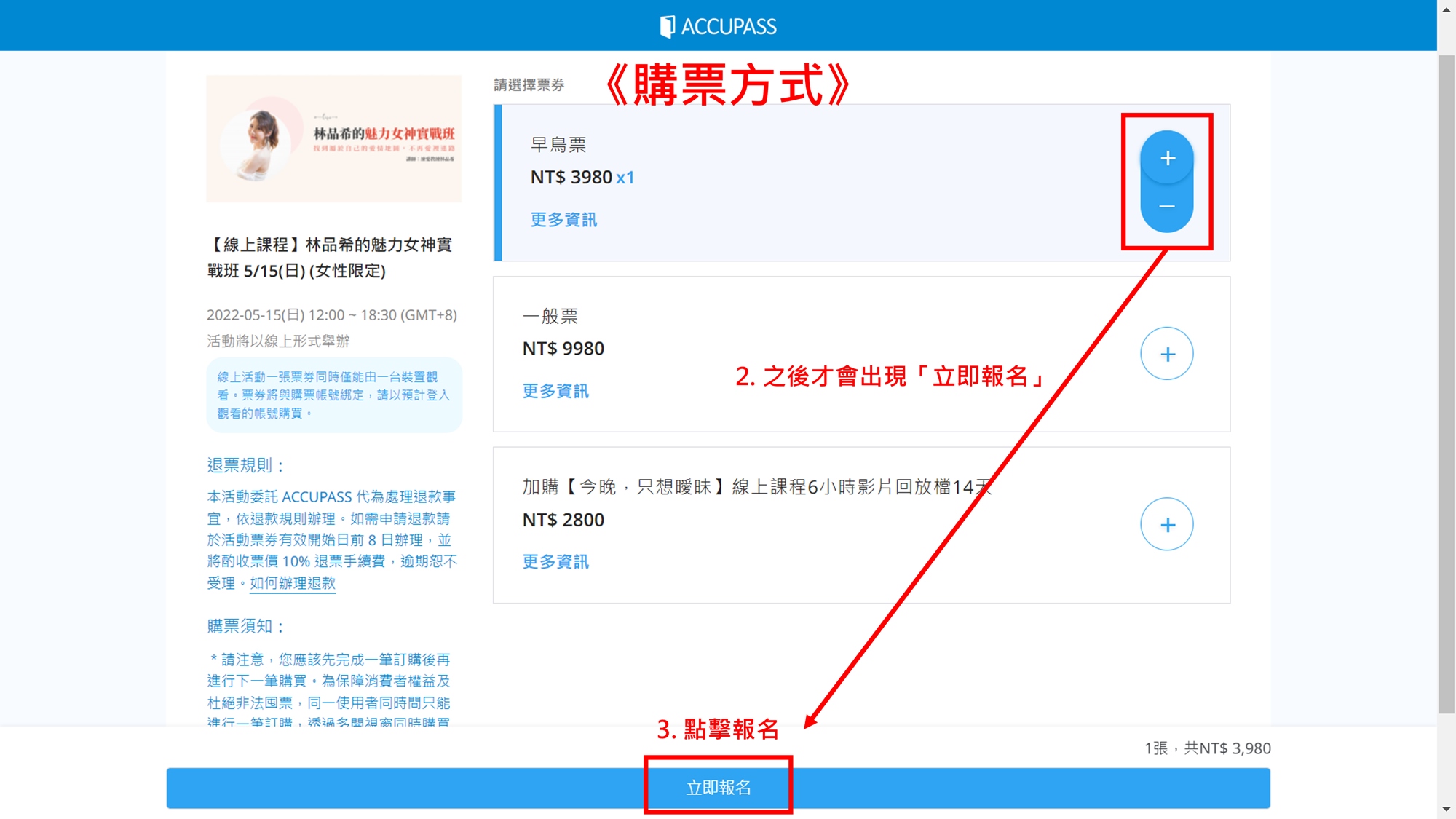Click the total price summary text
The width and height of the screenshot is (1456, 819).
click(x=1207, y=748)
